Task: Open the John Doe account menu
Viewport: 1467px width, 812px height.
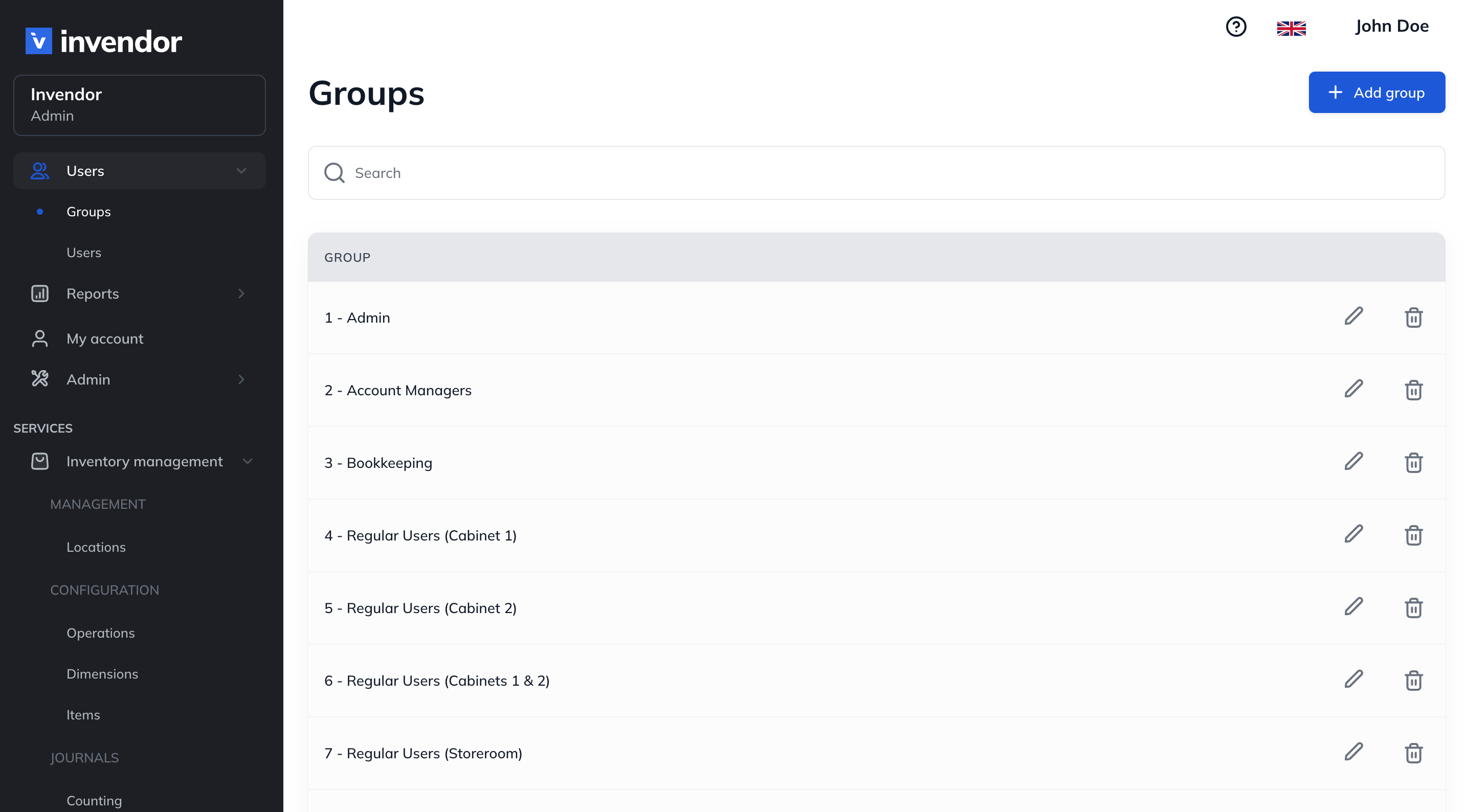Action: [x=1391, y=26]
